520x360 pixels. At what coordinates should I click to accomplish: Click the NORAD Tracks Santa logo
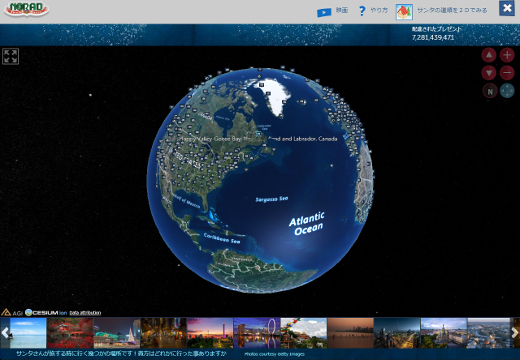click(27, 10)
